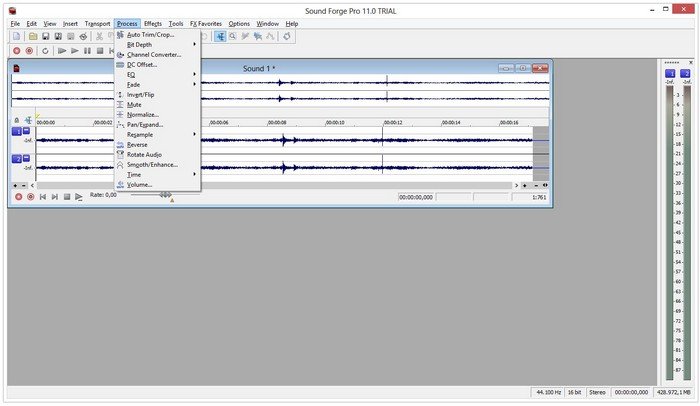This screenshot has width=700, height=406.
Task: Expand the EQ submenu
Action: [x=158, y=75]
